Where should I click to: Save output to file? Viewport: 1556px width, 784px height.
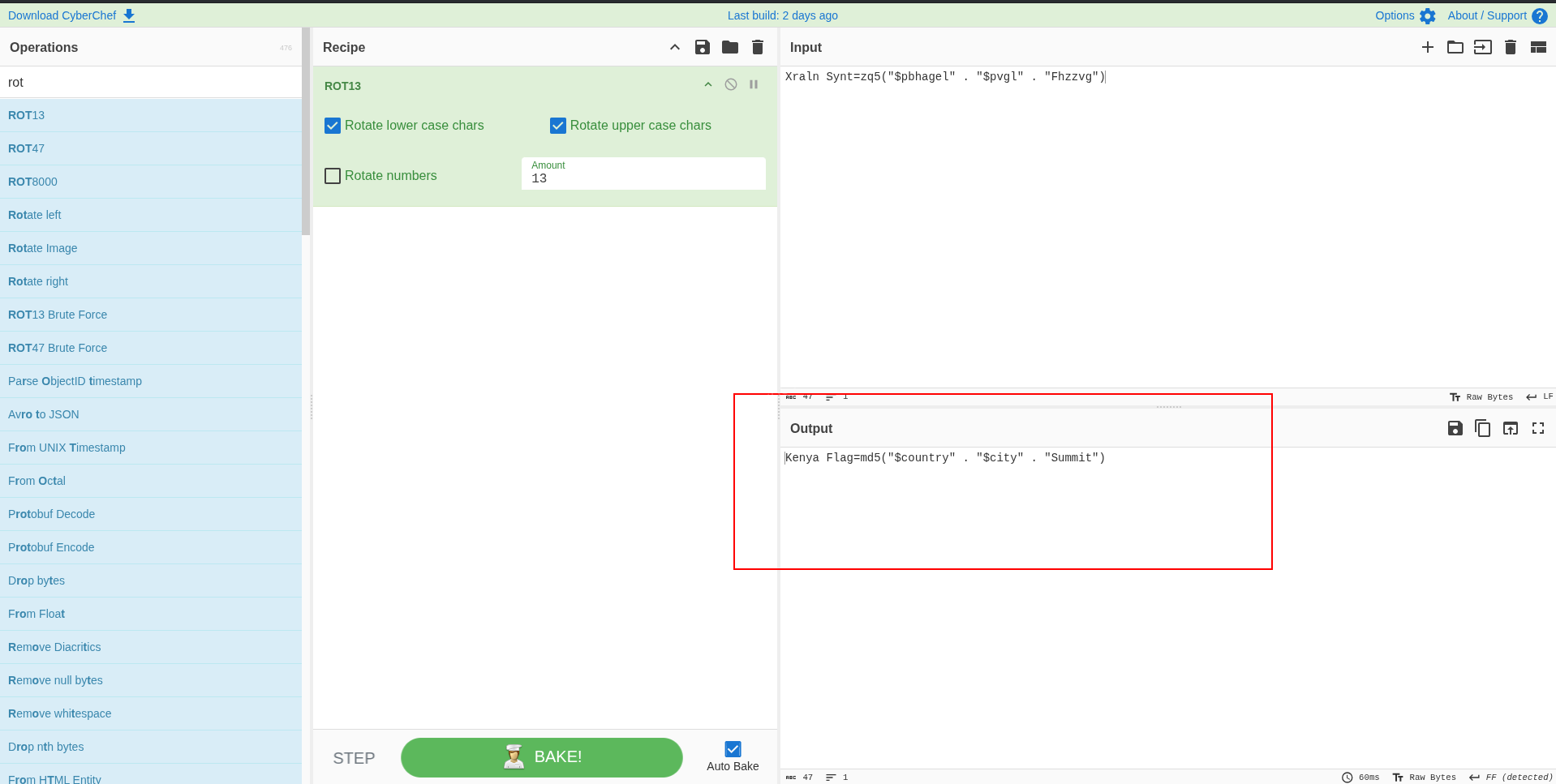click(x=1455, y=428)
